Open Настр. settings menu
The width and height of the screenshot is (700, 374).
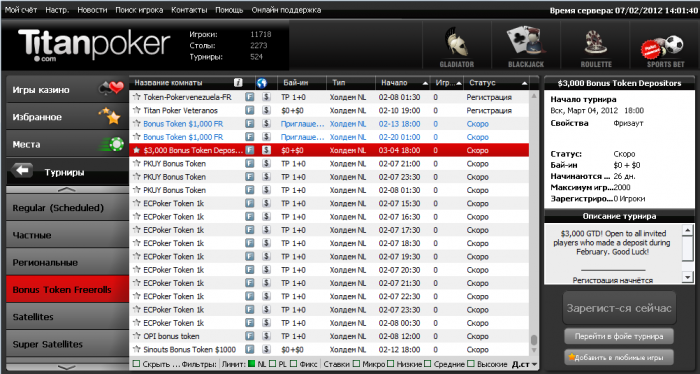pos(57,10)
